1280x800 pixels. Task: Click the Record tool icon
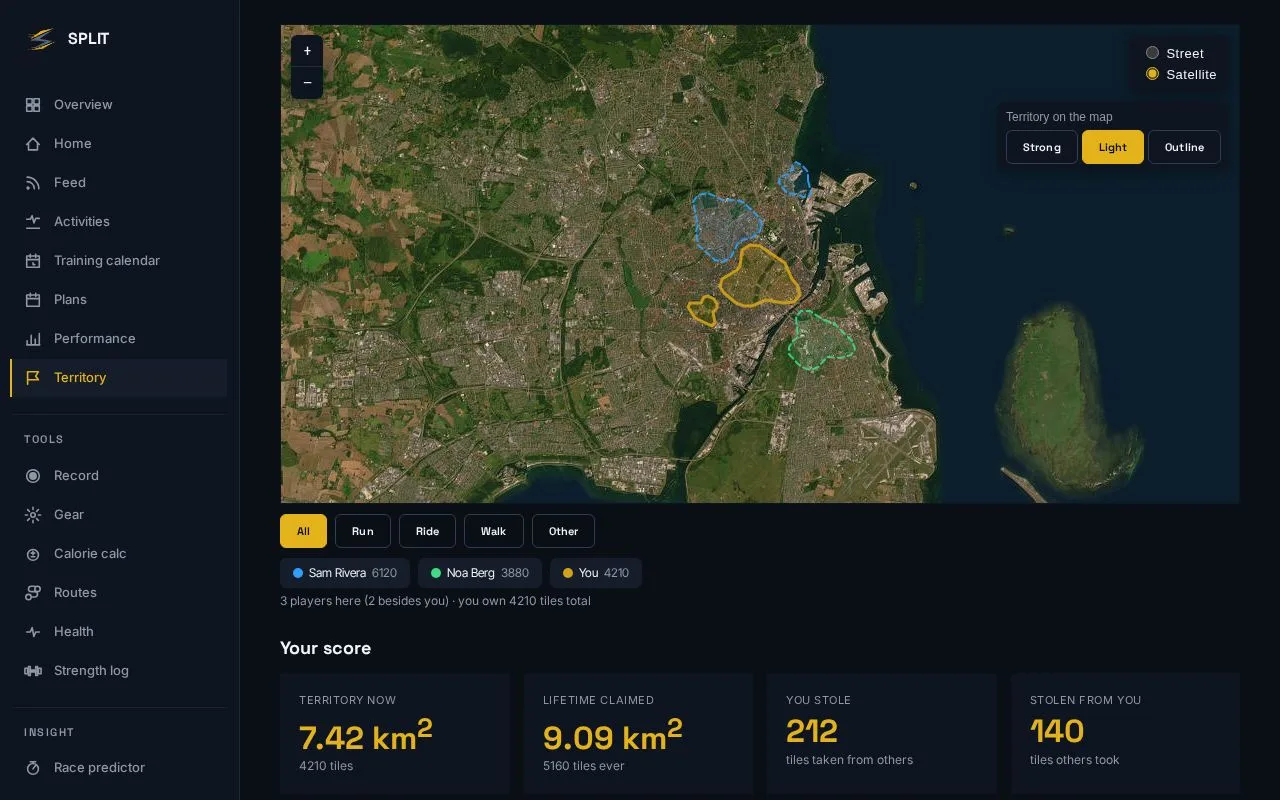pyautogui.click(x=33, y=476)
